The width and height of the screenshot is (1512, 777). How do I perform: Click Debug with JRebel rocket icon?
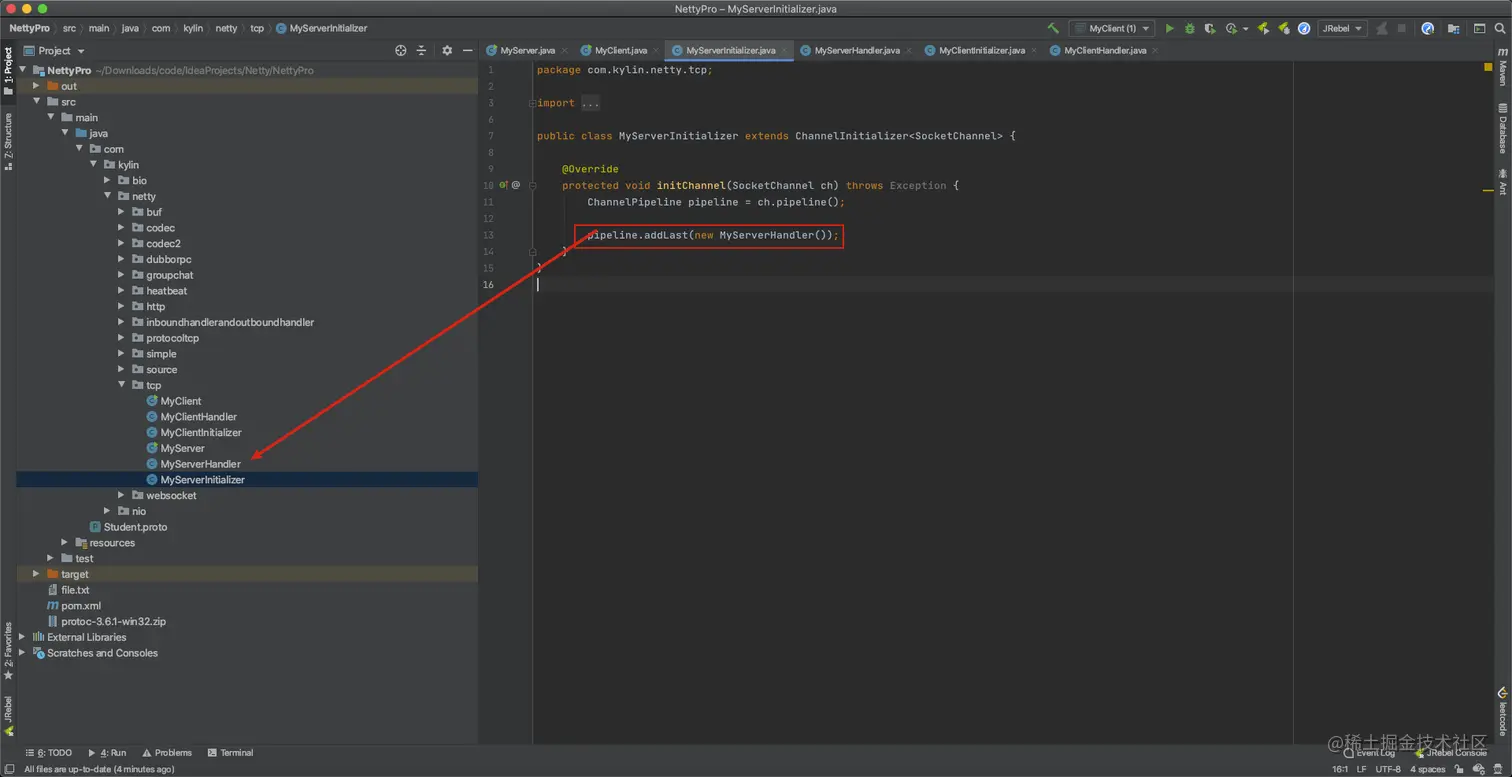tap(1284, 29)
